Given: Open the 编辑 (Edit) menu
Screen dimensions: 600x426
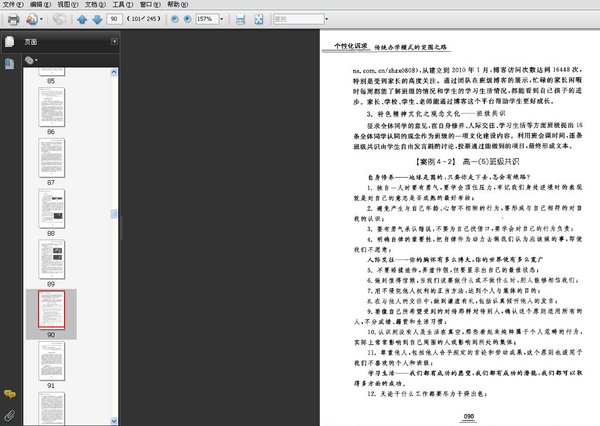Looking at the screenshot, I should click(x=41, y=4).
